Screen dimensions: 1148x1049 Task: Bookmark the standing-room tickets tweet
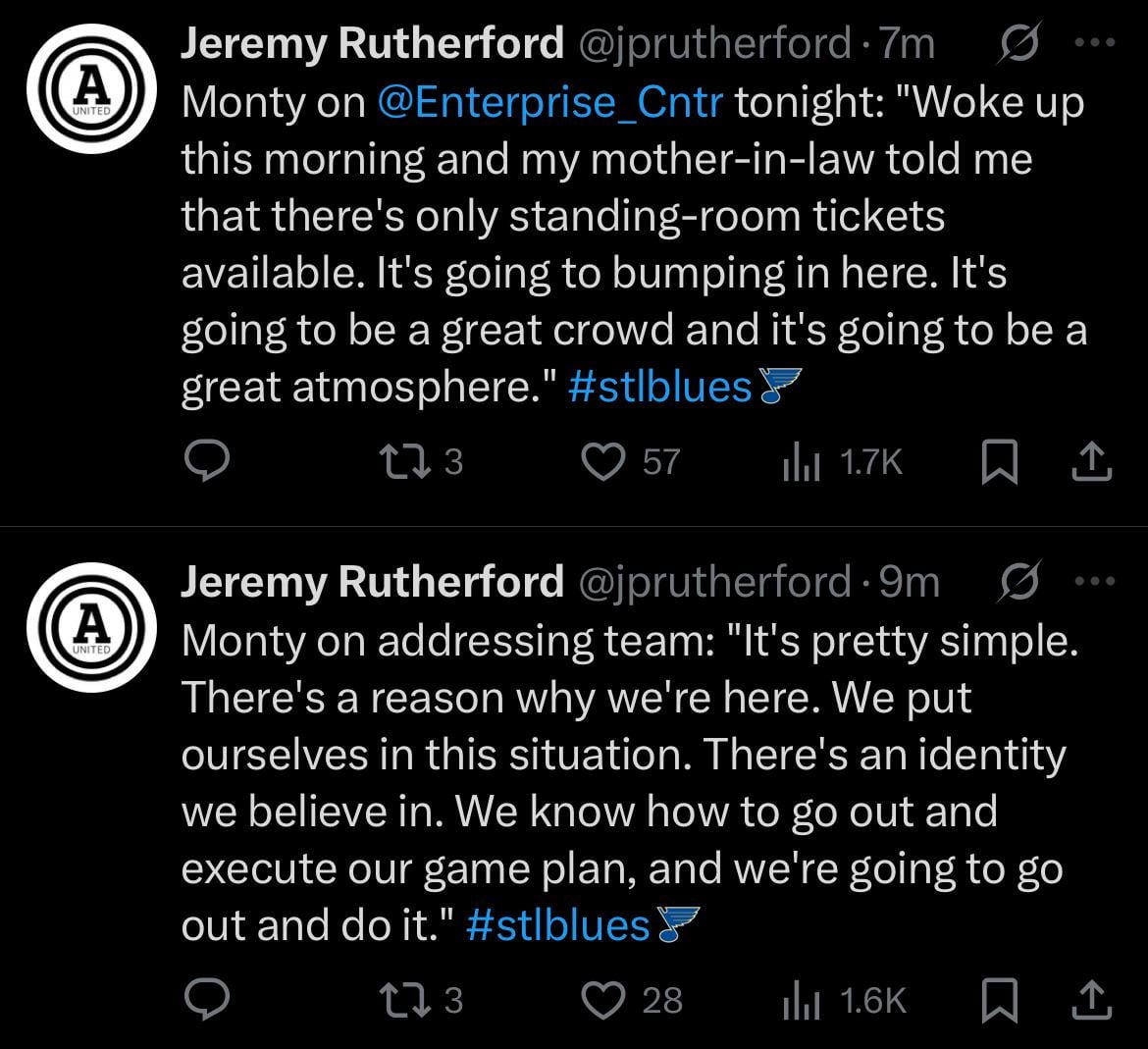click(x=998, y=461)
